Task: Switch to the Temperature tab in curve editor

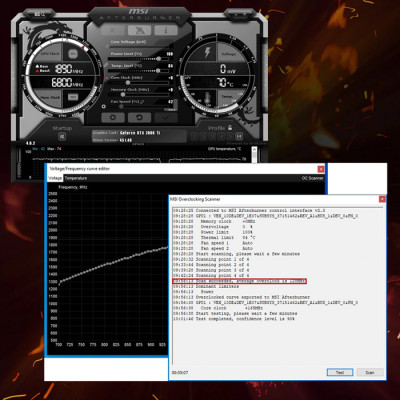Action: [x=76, y=178]
